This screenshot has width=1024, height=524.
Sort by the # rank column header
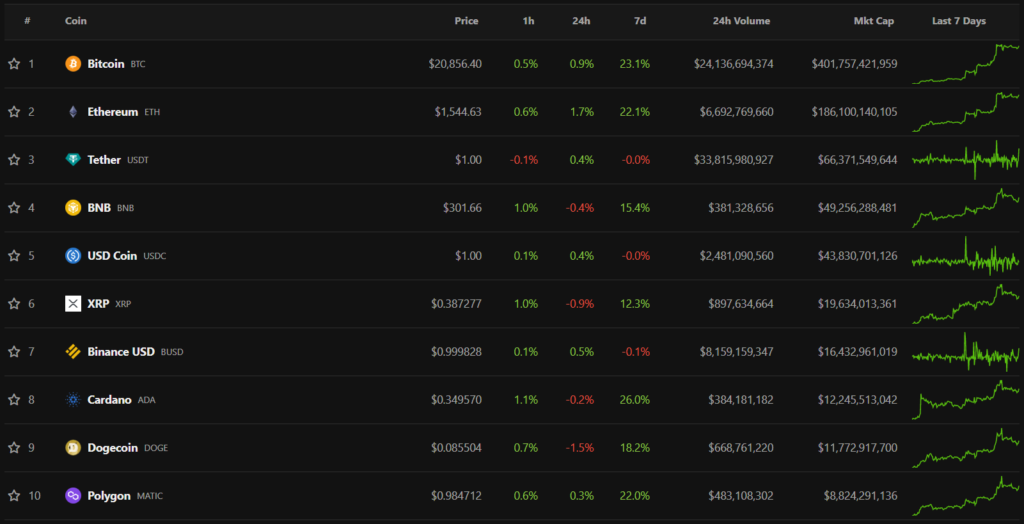27,21
